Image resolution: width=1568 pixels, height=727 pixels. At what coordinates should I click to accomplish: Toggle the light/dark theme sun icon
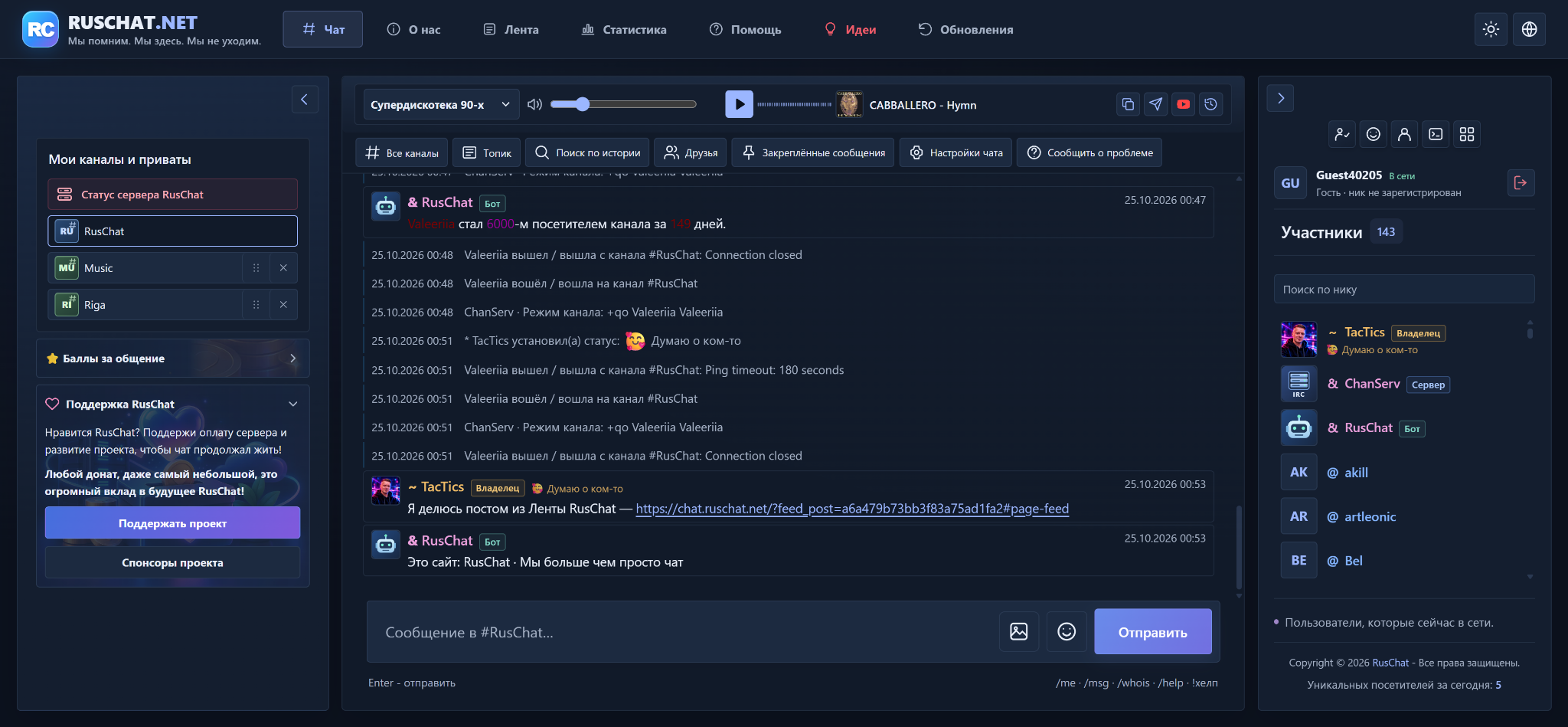[x=1490, y=29]
